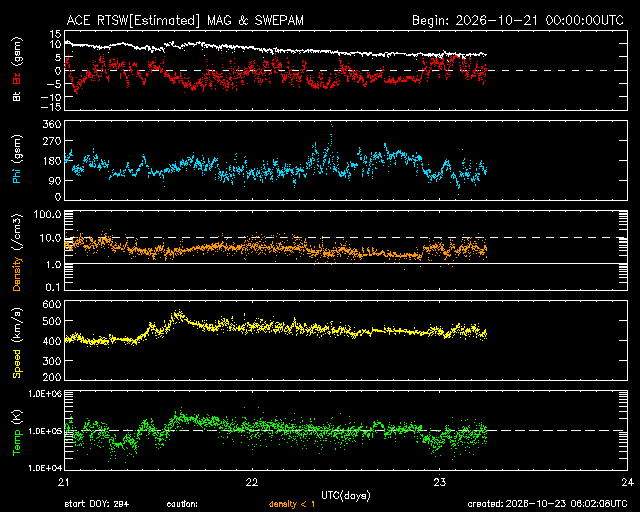Click the '1.0' tick on Density axis
The height and width of the screenshot is (512, 640).
53,265
